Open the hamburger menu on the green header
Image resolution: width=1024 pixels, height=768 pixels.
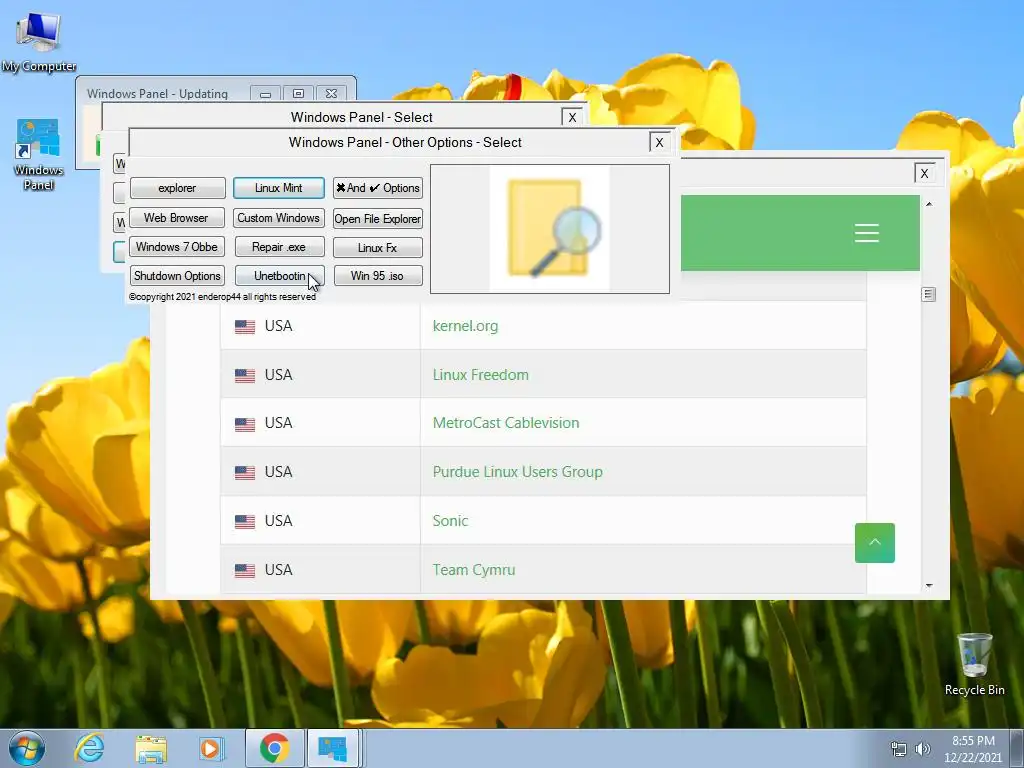[x=867, y=233]
